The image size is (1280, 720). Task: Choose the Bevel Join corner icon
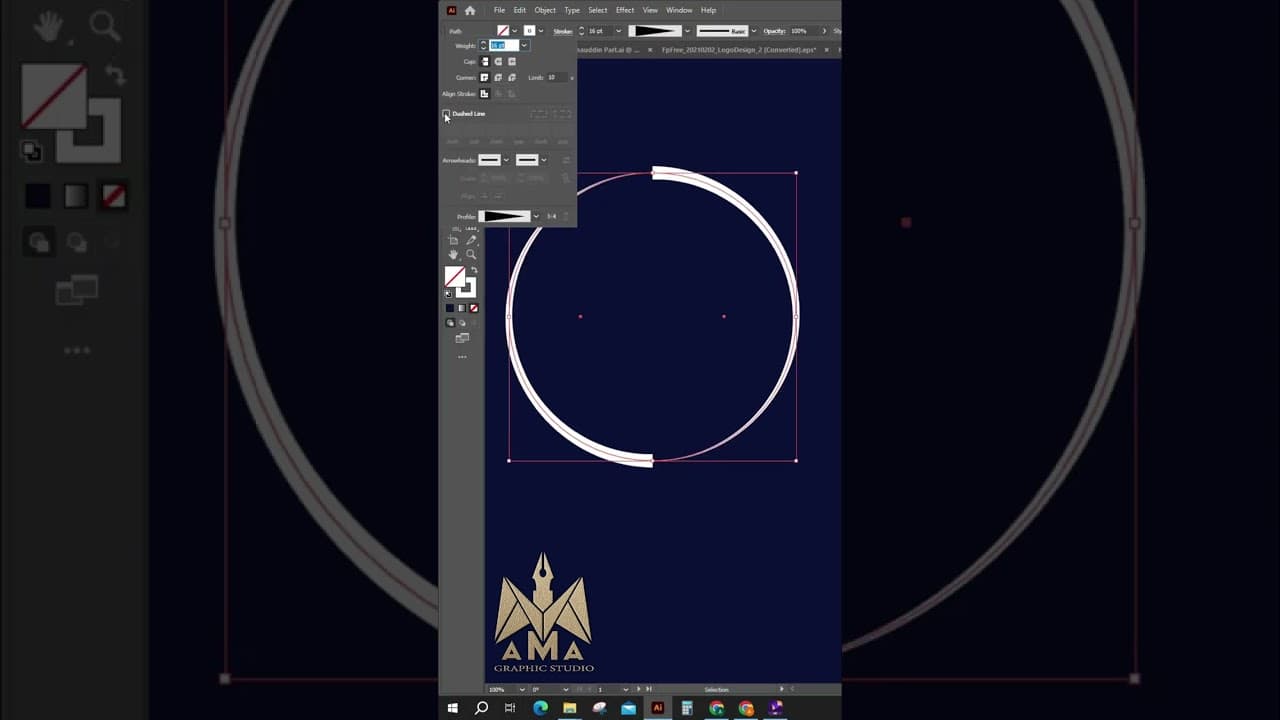click(512, 78)
